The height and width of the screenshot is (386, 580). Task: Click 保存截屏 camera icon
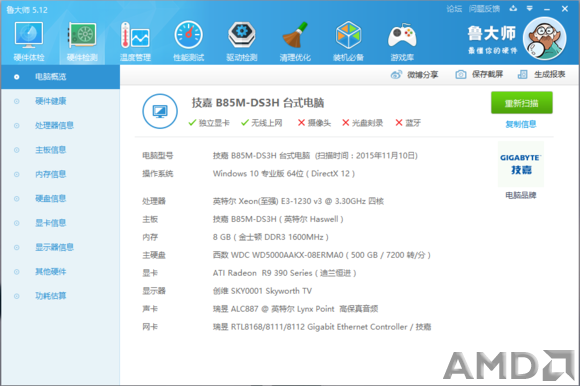pyautogui.click(x=461, y=74)
